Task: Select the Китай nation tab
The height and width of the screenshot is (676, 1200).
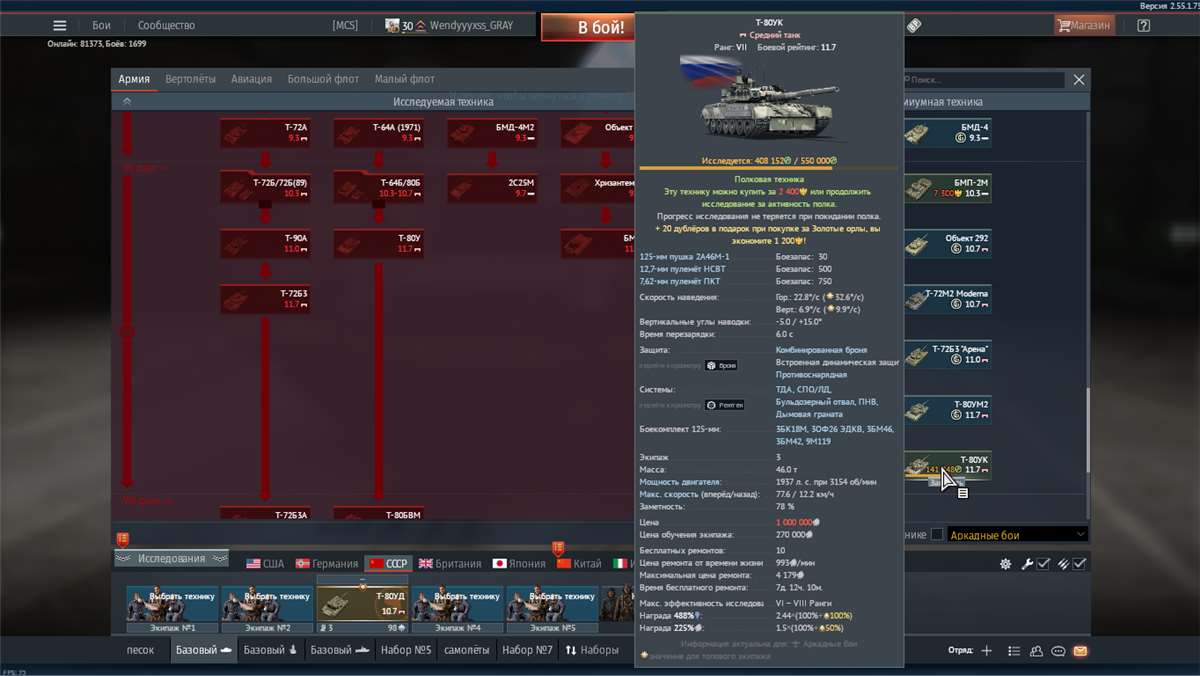Action: tap(579, 564)
